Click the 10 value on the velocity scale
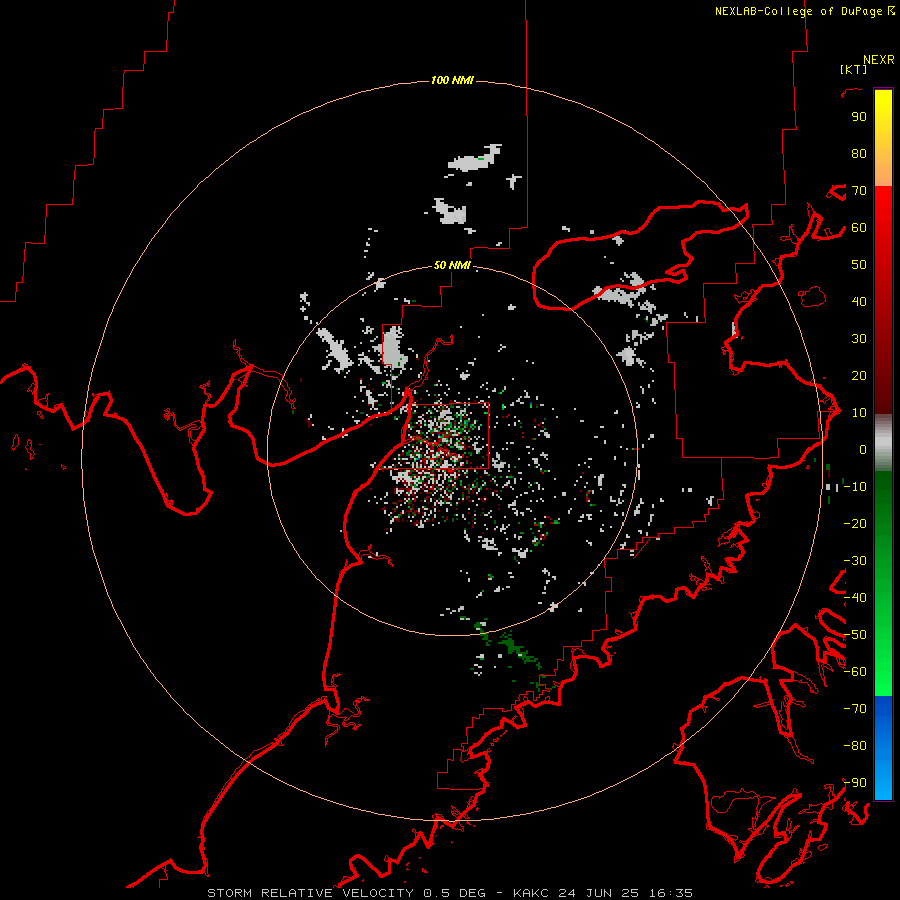Image resolution: width=900 pixels, height=900 pixels. click(x=859, y=413)
